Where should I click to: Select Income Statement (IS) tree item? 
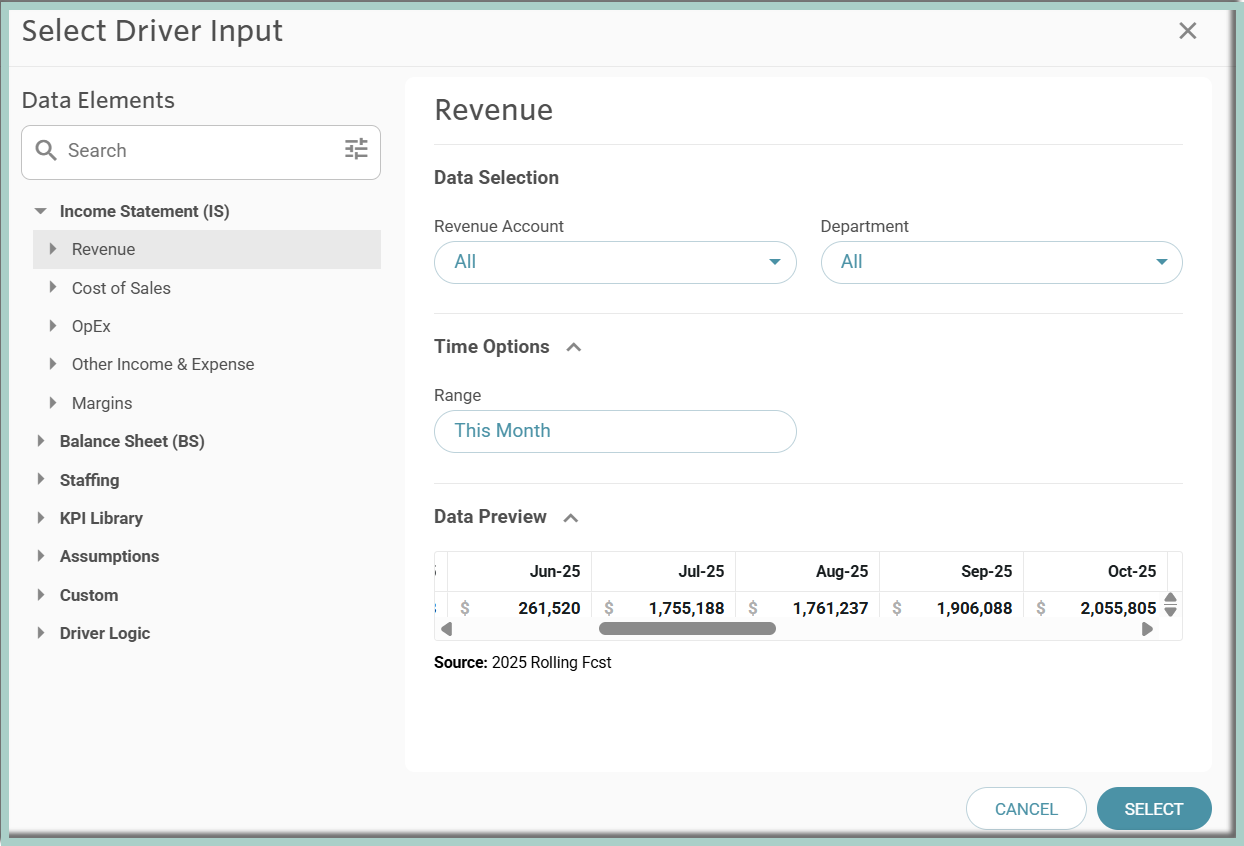[145, 211]
